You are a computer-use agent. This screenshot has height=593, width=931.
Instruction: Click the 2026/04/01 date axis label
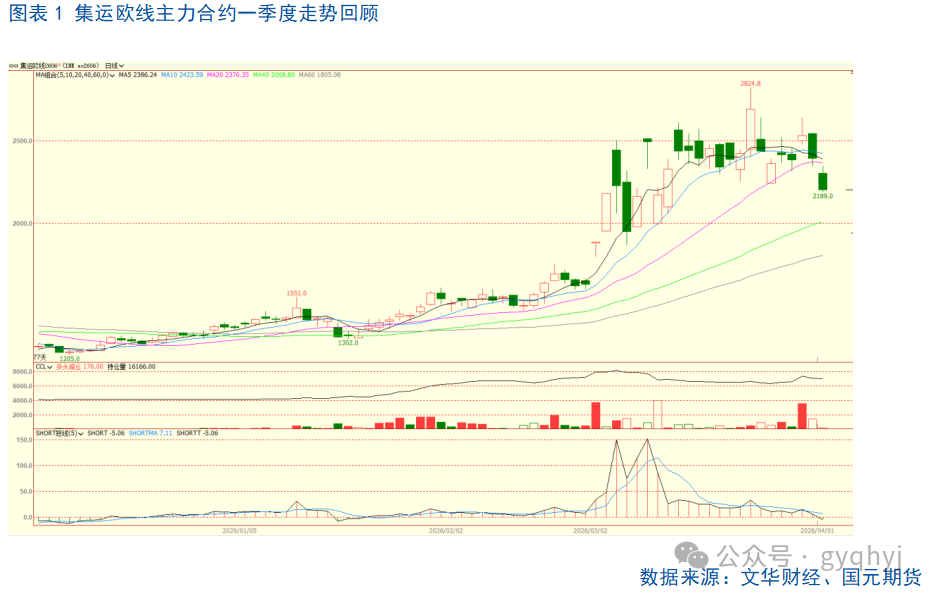pos(817,531)
